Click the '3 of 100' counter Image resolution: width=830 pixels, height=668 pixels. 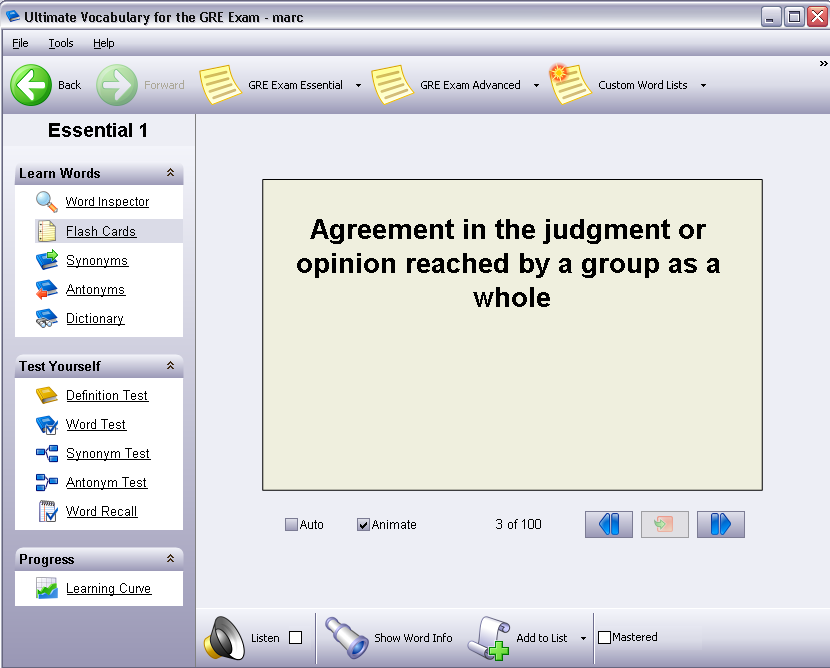pos(518,525)
